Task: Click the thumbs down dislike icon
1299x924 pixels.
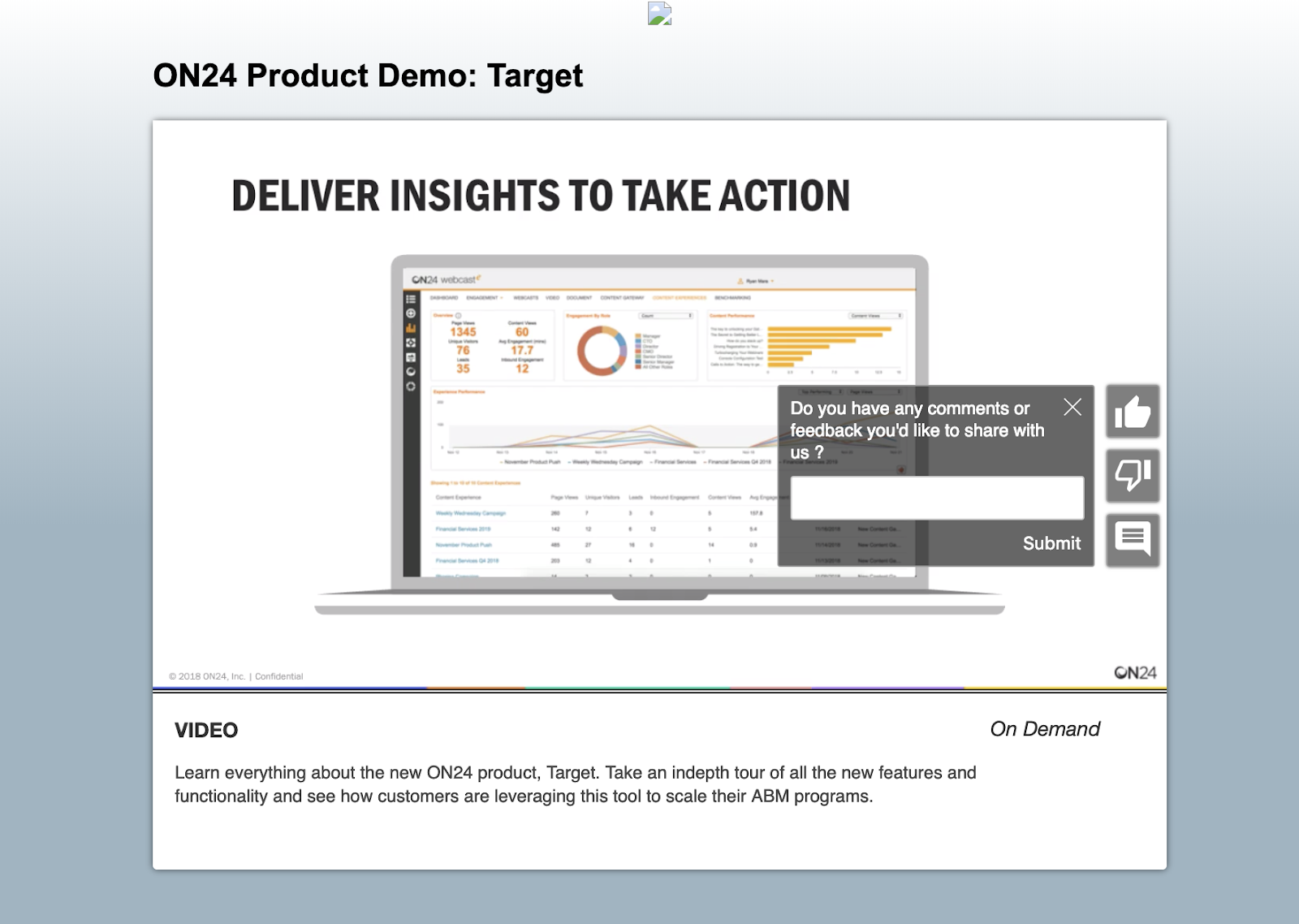Action: click(x=1133, y=476)
